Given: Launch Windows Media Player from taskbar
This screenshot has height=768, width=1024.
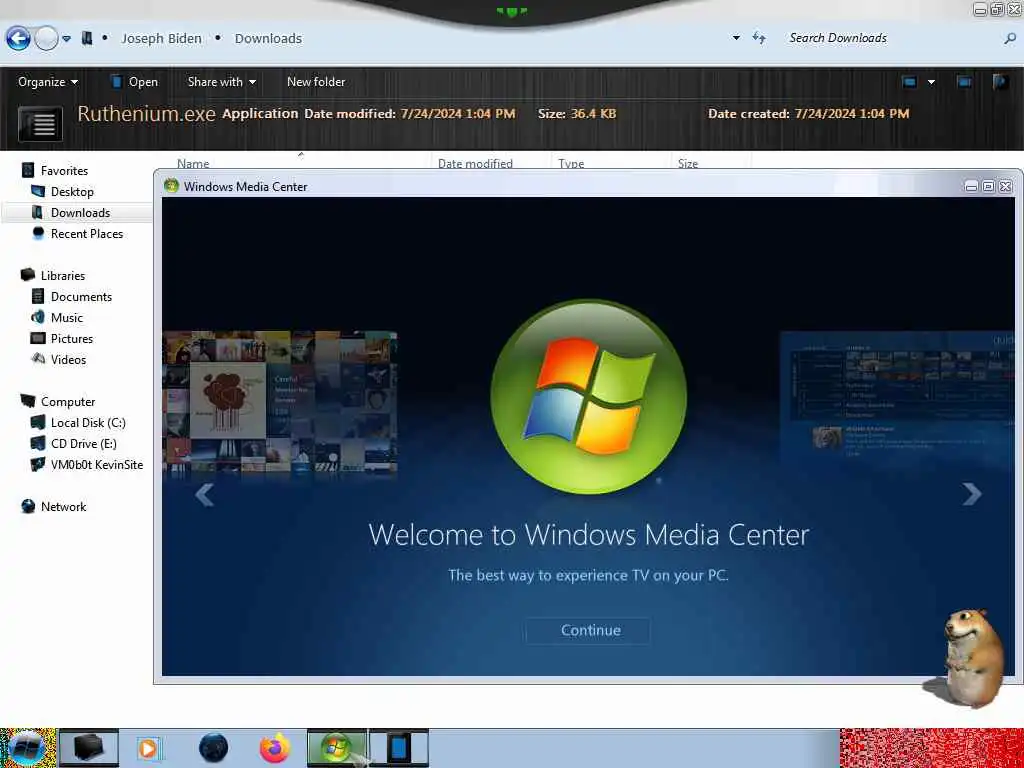Looking at the screenshot, I should pos(149,748).
